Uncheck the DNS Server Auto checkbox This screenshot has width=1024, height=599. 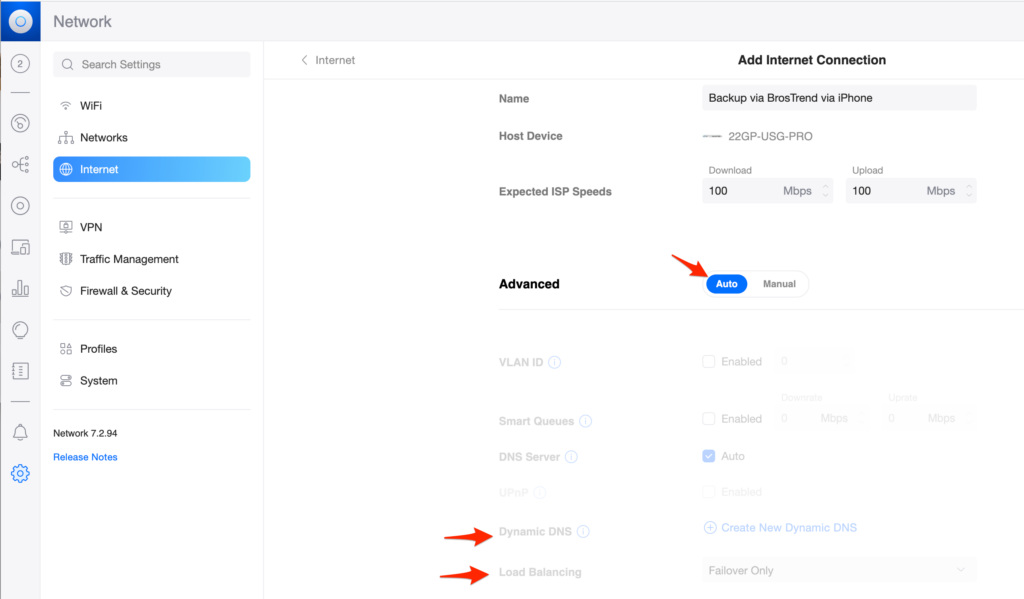(x=709, y=456)
